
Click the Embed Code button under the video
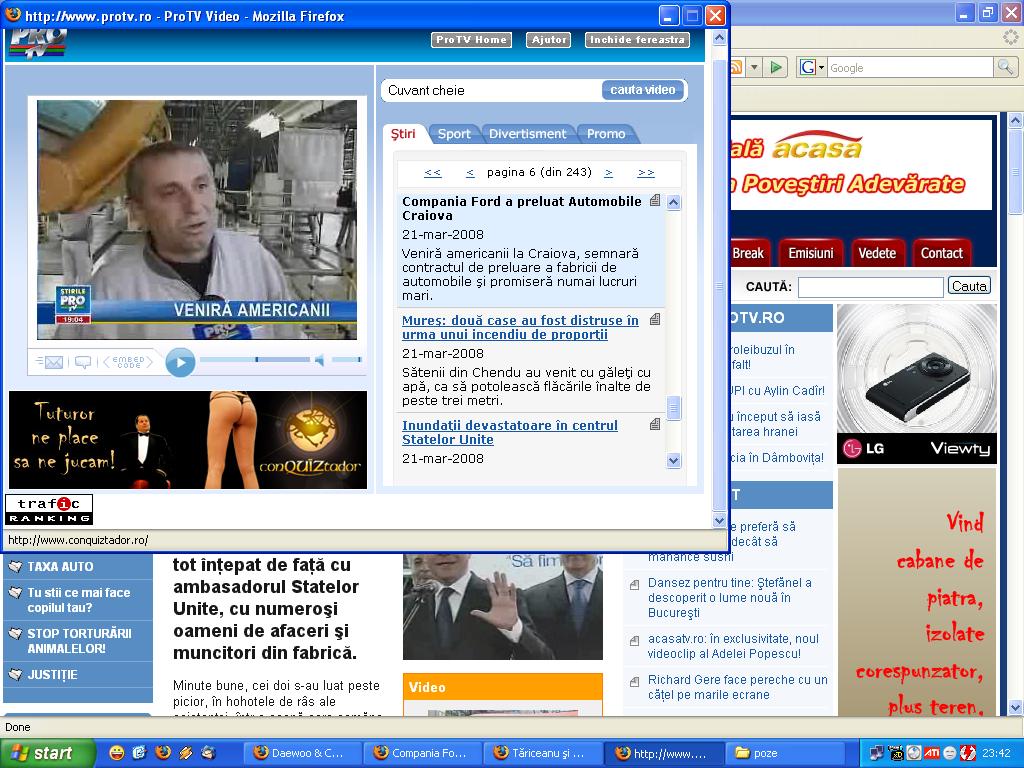click(x=128, y=362)
